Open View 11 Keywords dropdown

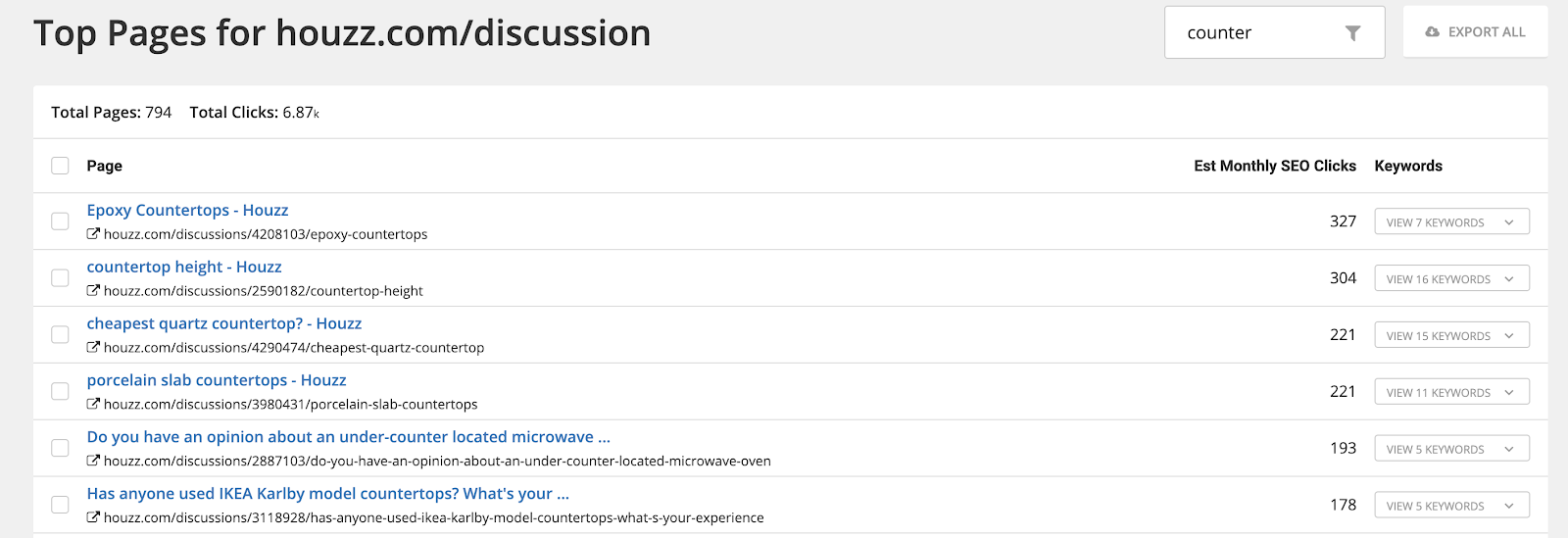1451,393
